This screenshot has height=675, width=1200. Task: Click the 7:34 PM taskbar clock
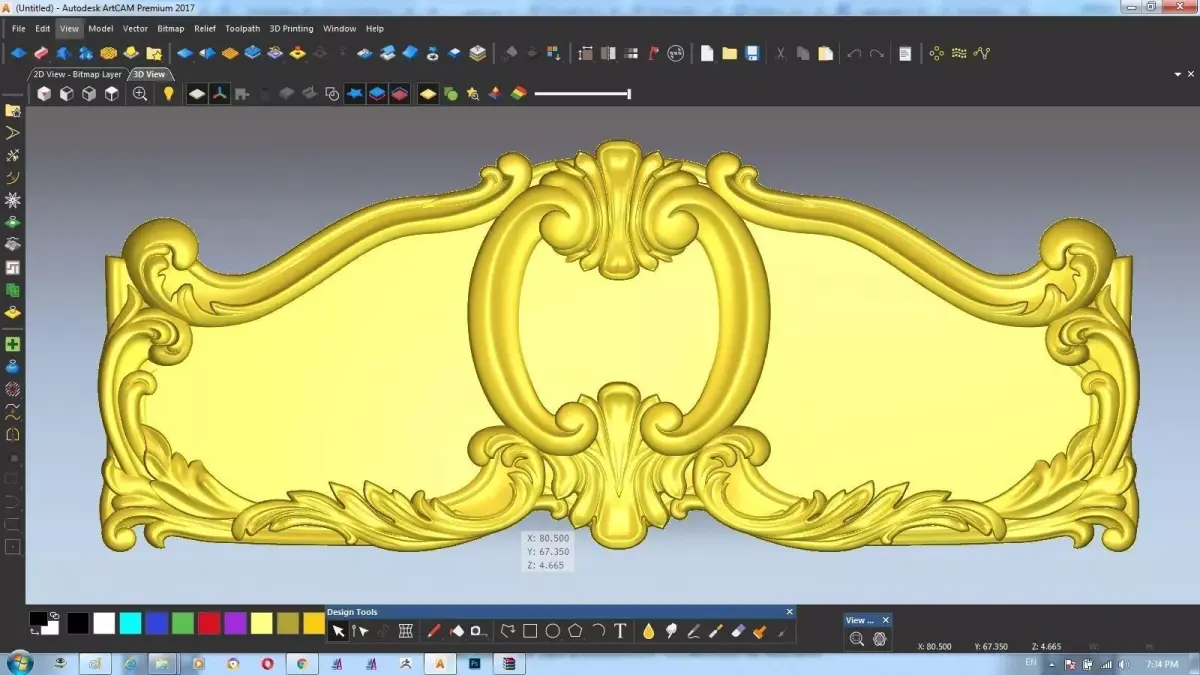(1162, 664)
